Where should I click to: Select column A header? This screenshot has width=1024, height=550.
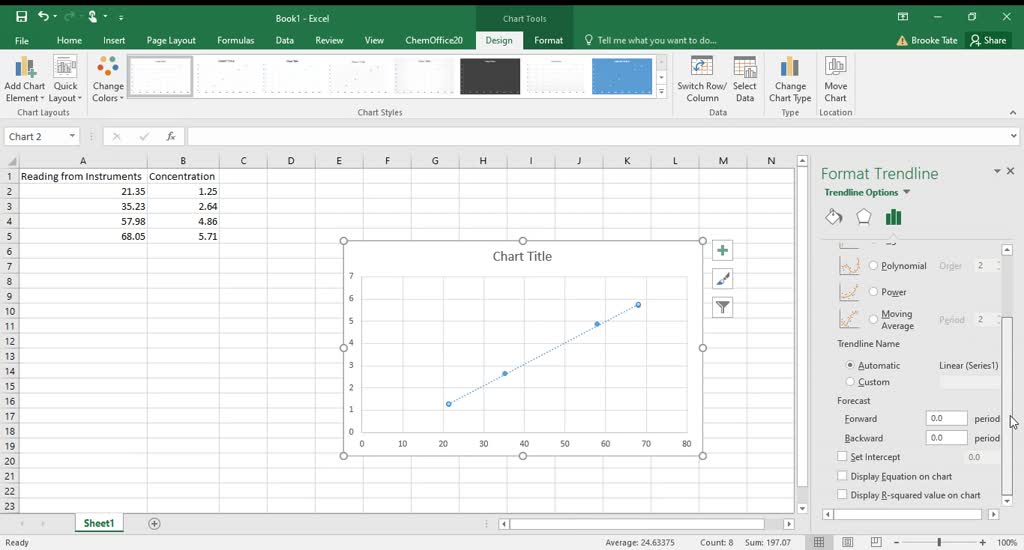[83, 161]
